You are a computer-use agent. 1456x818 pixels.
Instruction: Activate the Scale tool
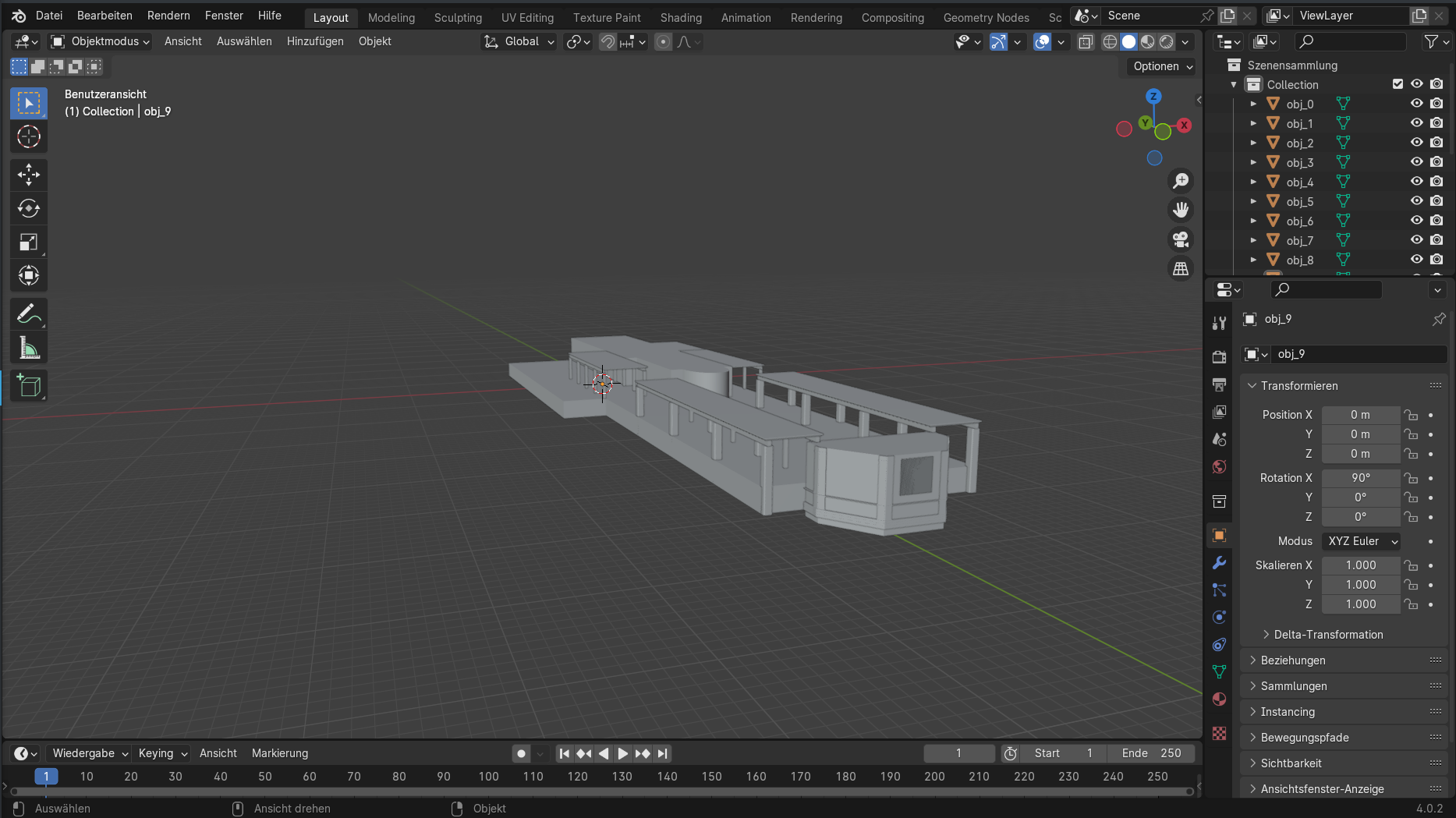tap(29, 243)
